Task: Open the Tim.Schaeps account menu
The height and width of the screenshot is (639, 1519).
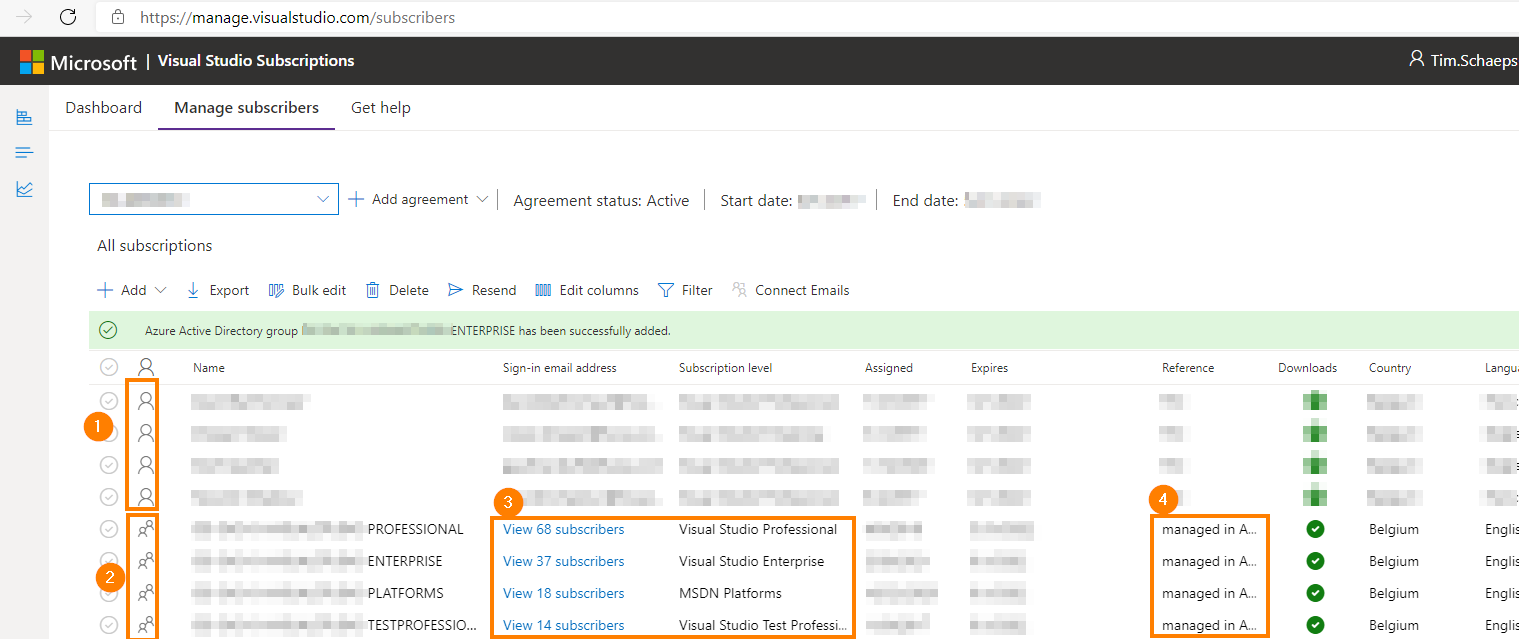Action: 1463,60
